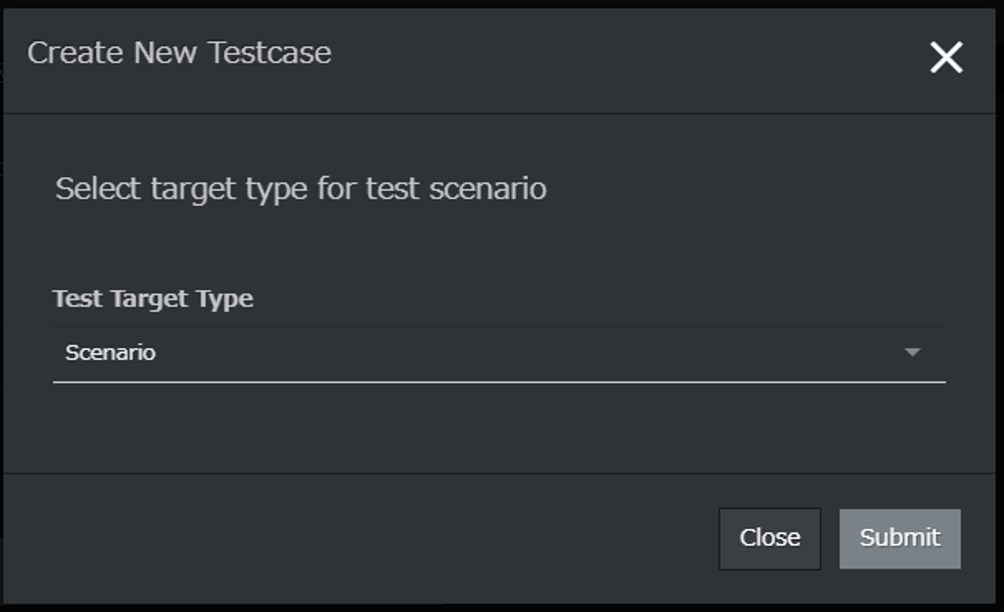Click the 'Create New Testcase' title
Viewport: 1004px width, 612px height.
(x=179, y=53)
